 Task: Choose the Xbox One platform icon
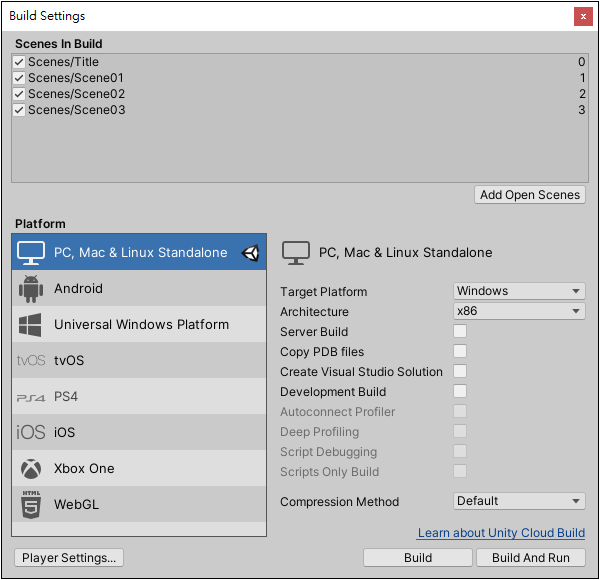(30, 469)
